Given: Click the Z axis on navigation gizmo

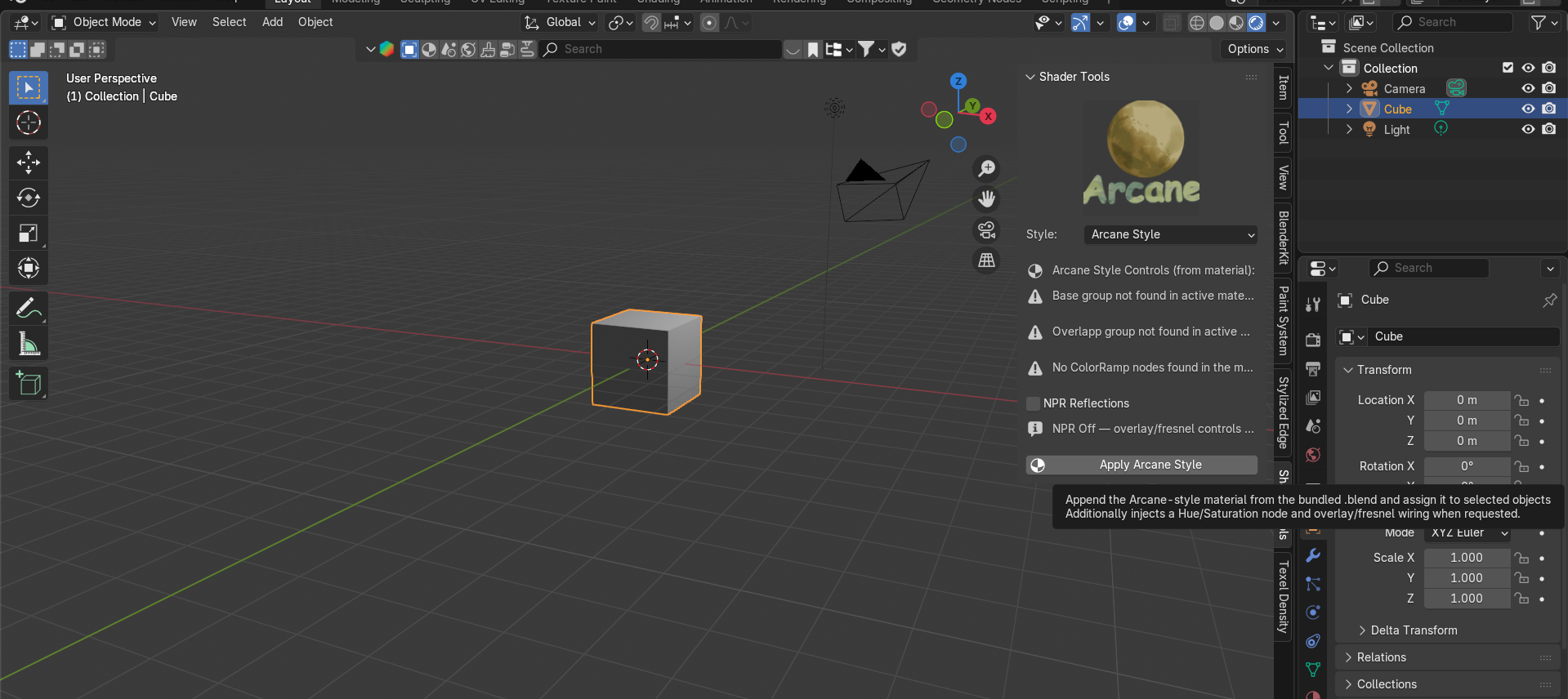Looking at the screenshot, I should pos(958,81).
